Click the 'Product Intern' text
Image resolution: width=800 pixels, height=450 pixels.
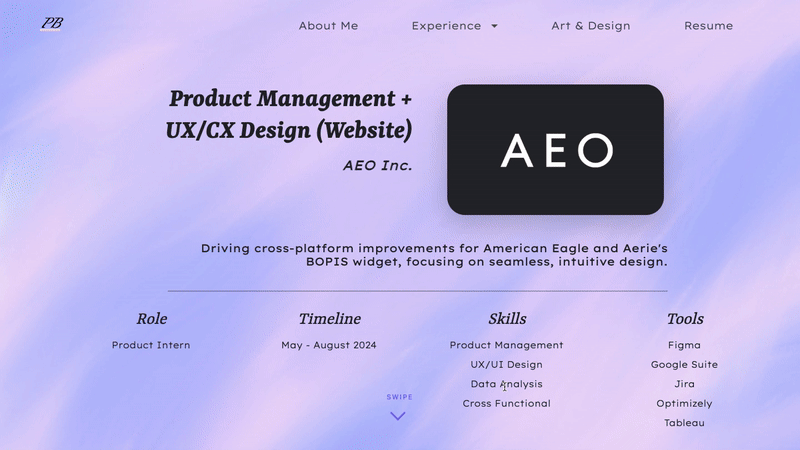coord(151,345)
